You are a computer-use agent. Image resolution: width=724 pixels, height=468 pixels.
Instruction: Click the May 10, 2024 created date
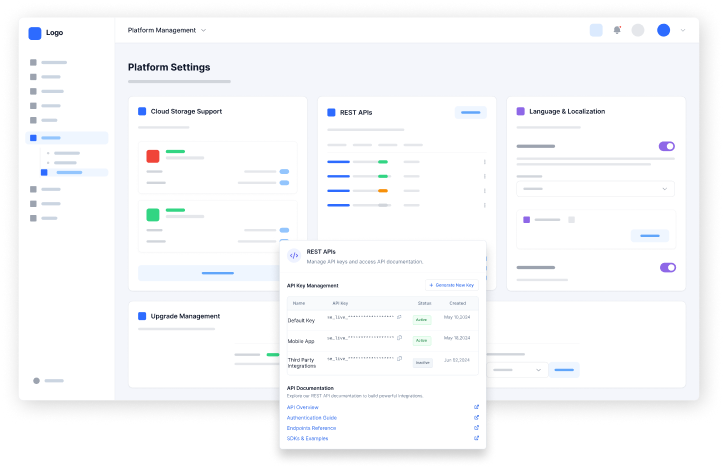tap(457, 317)
